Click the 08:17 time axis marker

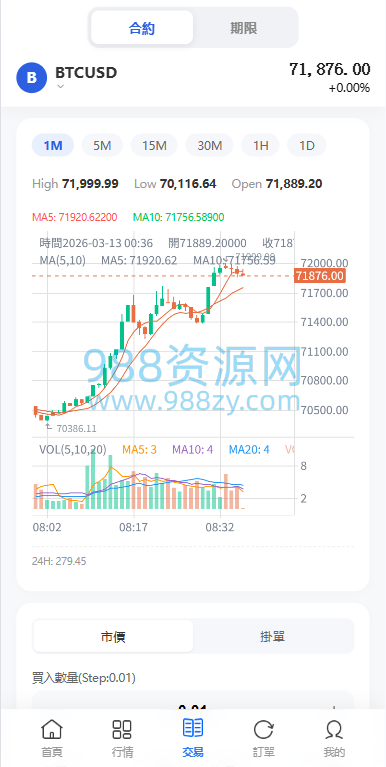(x=133, y=528)
